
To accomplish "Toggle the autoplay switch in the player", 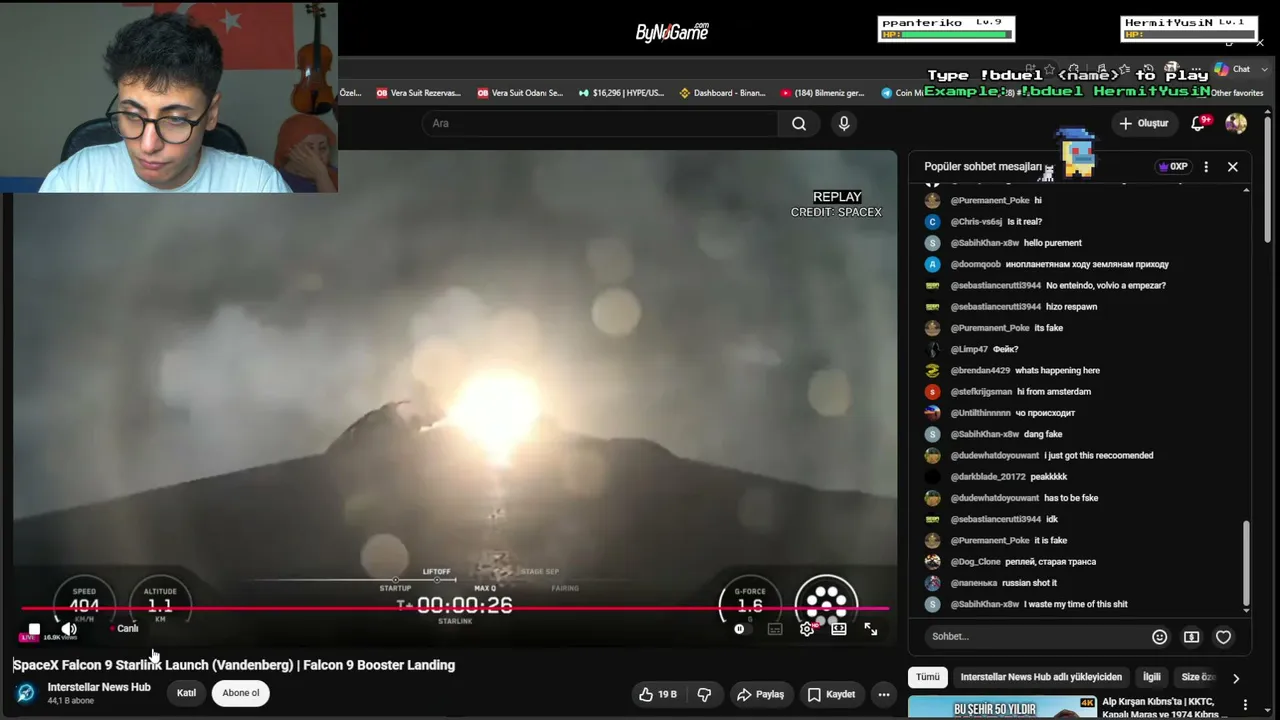I will 740,629.
